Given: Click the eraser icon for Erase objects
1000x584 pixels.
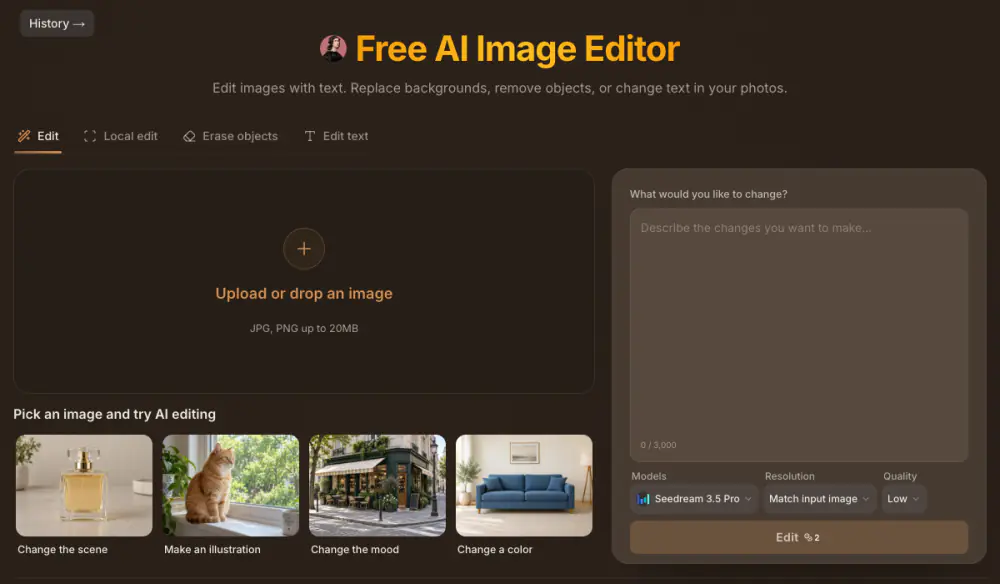Looking at the screenshot, I should (x=189, y=136).
